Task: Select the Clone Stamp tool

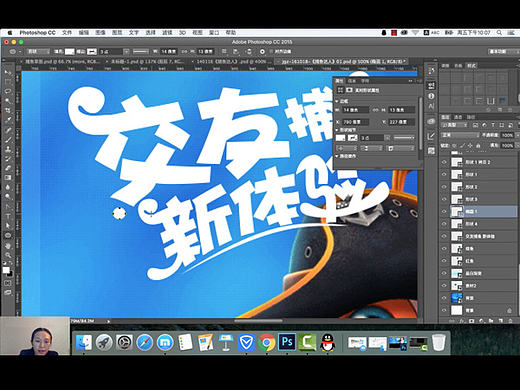Action: tap(8, 149)
